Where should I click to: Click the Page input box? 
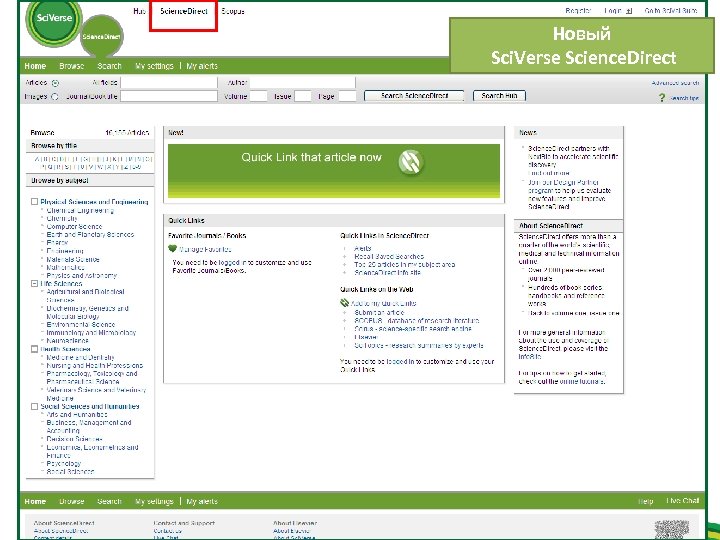pyautogui.click(x=347, y=96)
